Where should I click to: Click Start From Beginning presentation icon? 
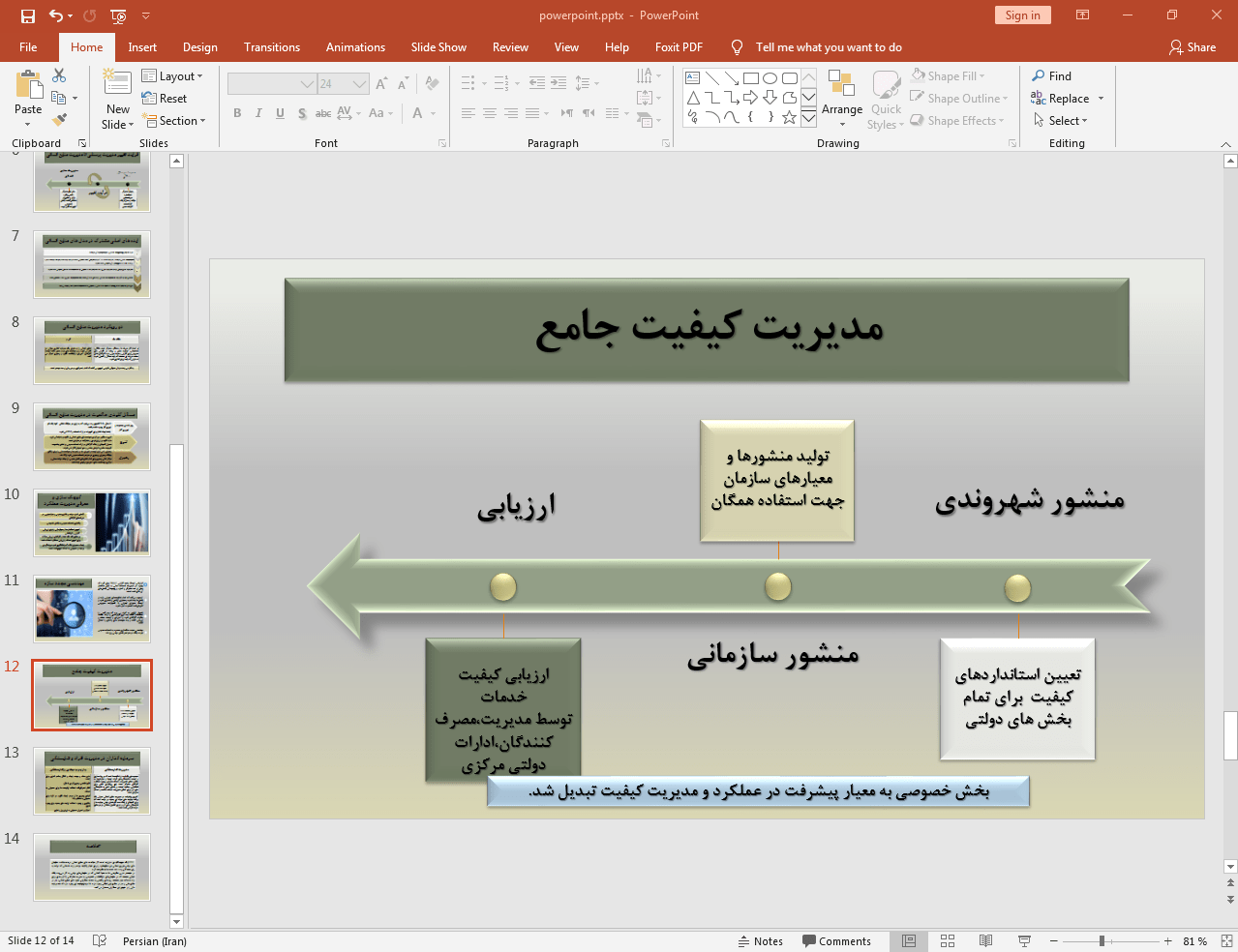(118, 15)
